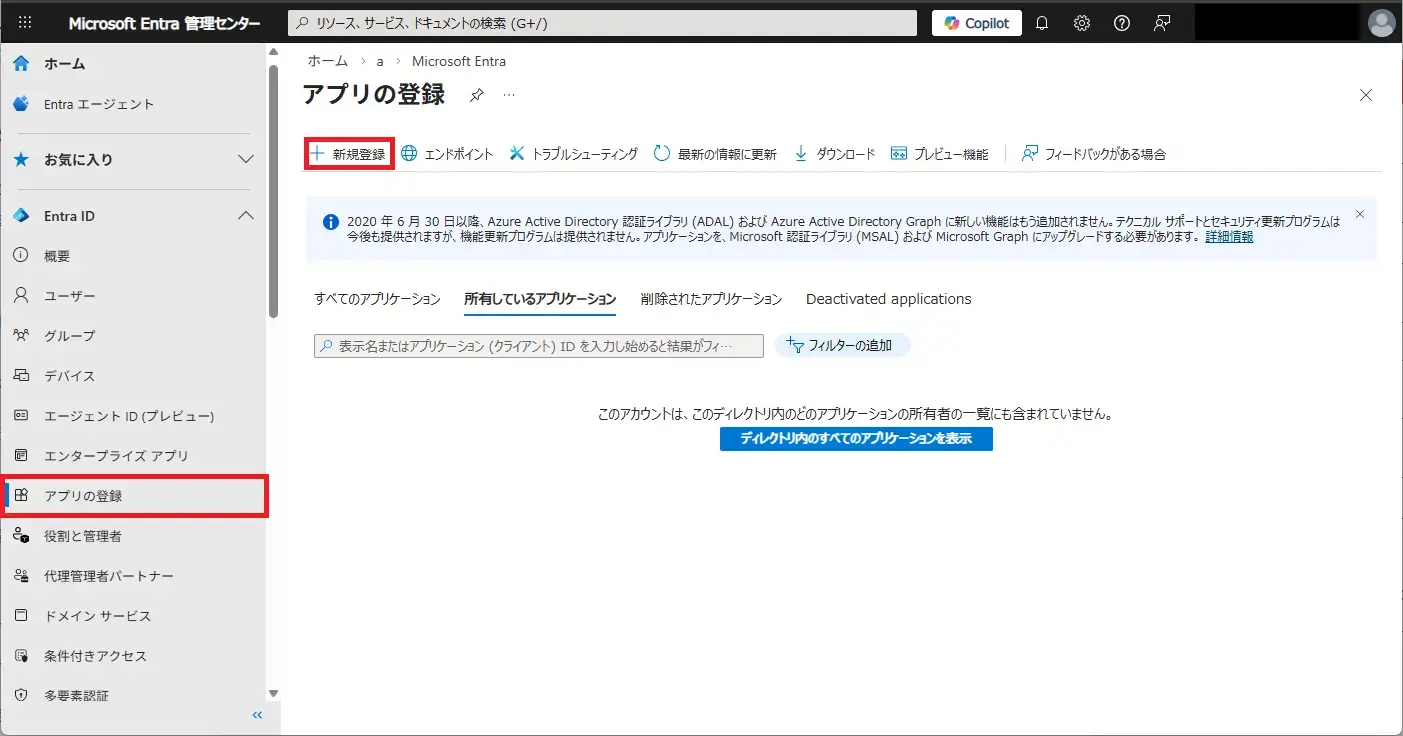Collapse the Entra ID section
The height and width of the screenshot is (736, 1403).
(245, 216)
